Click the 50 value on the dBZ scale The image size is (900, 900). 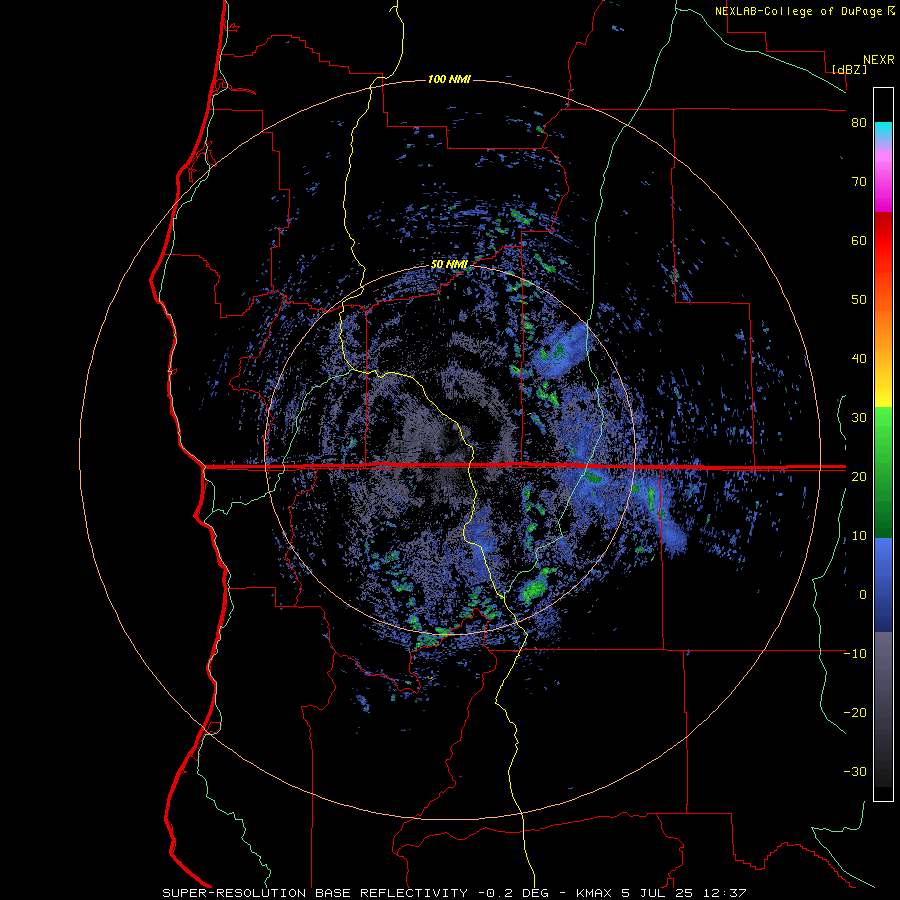coord(859,300)
